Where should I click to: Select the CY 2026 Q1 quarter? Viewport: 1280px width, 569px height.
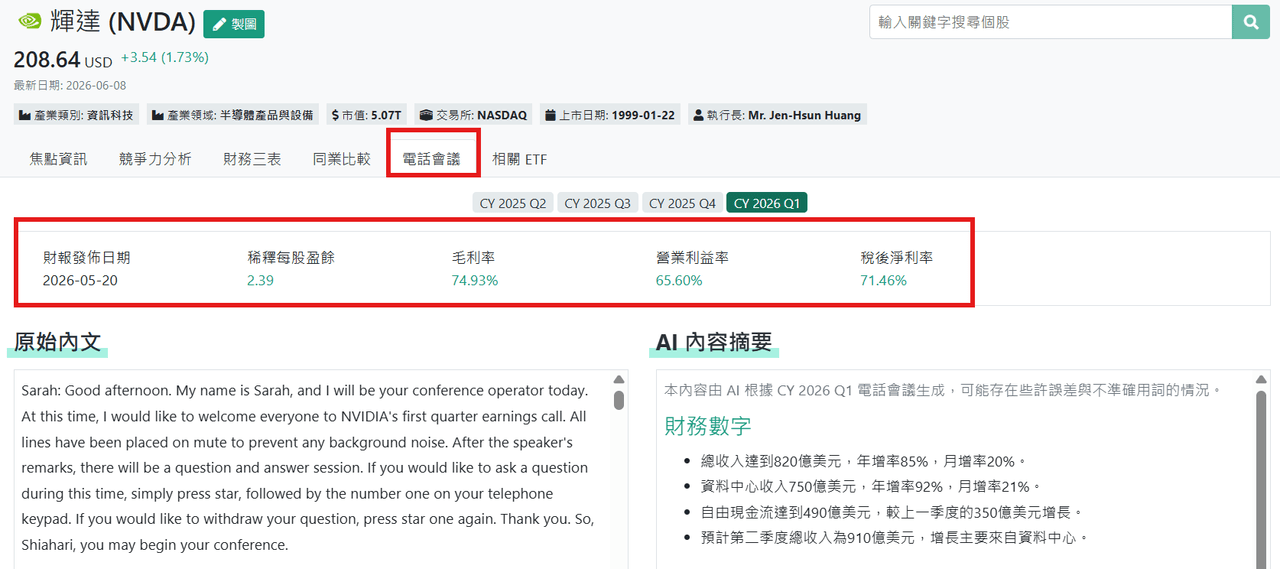tap(767, 203)
